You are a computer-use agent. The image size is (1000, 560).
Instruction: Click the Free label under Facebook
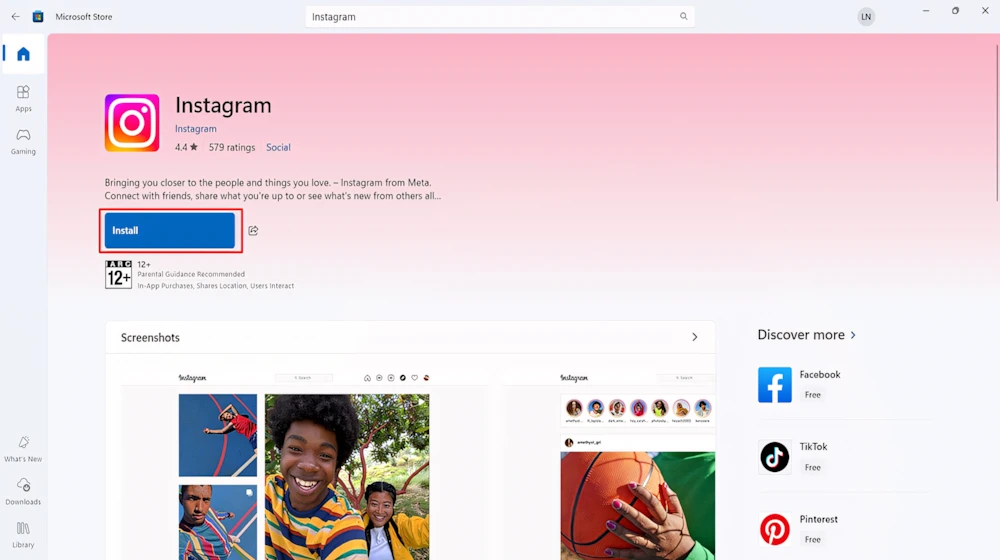(812, 395)
